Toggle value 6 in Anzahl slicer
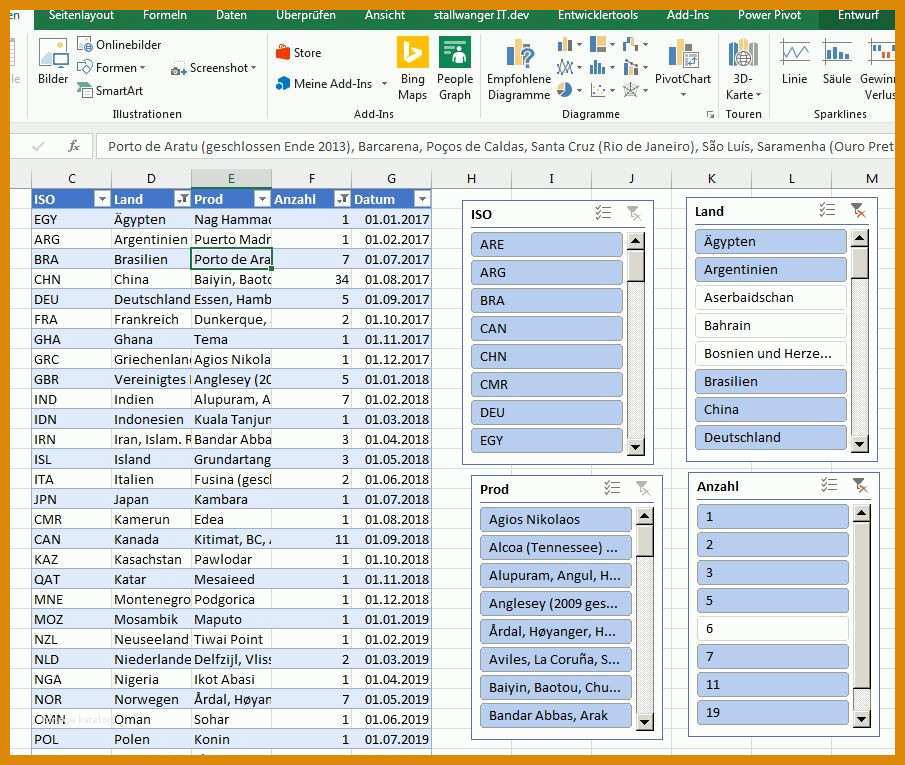The height and width of the screenshot is (765, 905). click(773, 629)
